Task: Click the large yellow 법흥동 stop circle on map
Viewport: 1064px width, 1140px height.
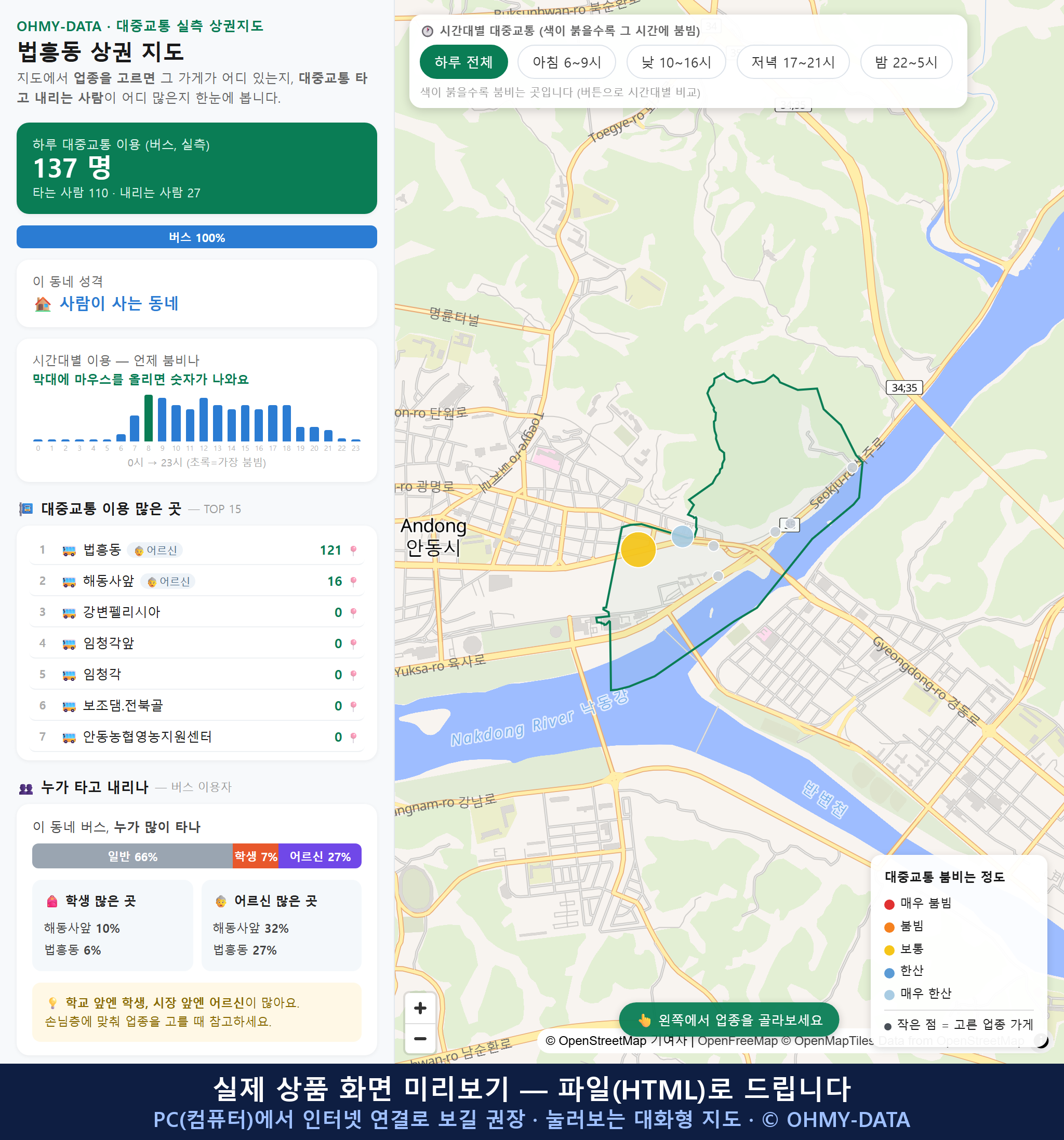Action: point(638,549)
